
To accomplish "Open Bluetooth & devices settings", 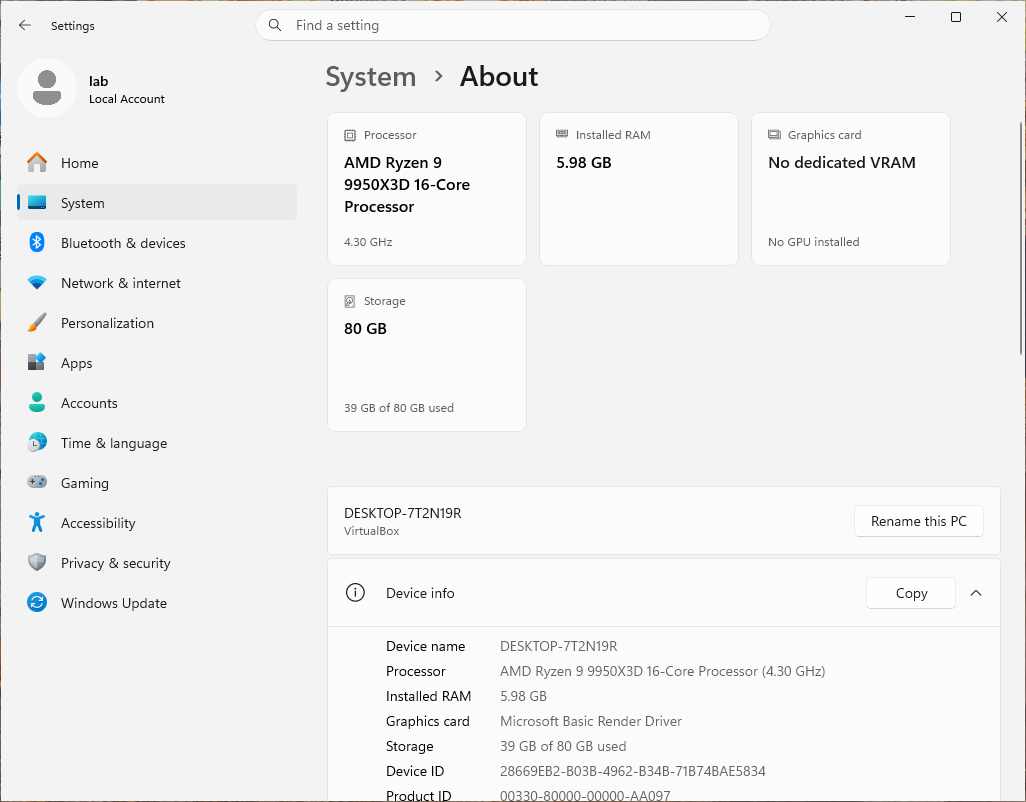I will point(157,243).
